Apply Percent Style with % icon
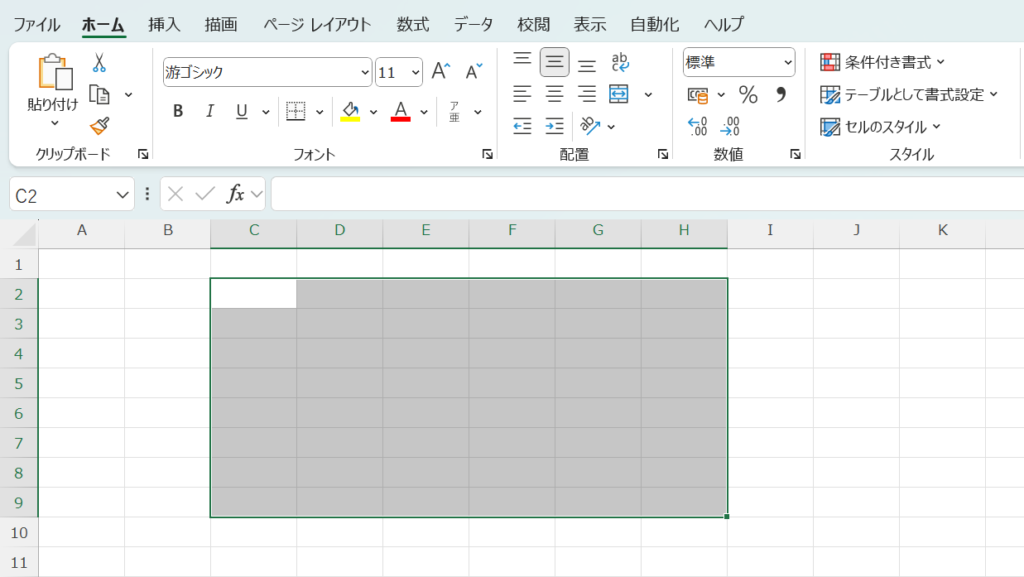Image resolution: width=1024 pixels, height=577 pixels. (x=748, y=95)
